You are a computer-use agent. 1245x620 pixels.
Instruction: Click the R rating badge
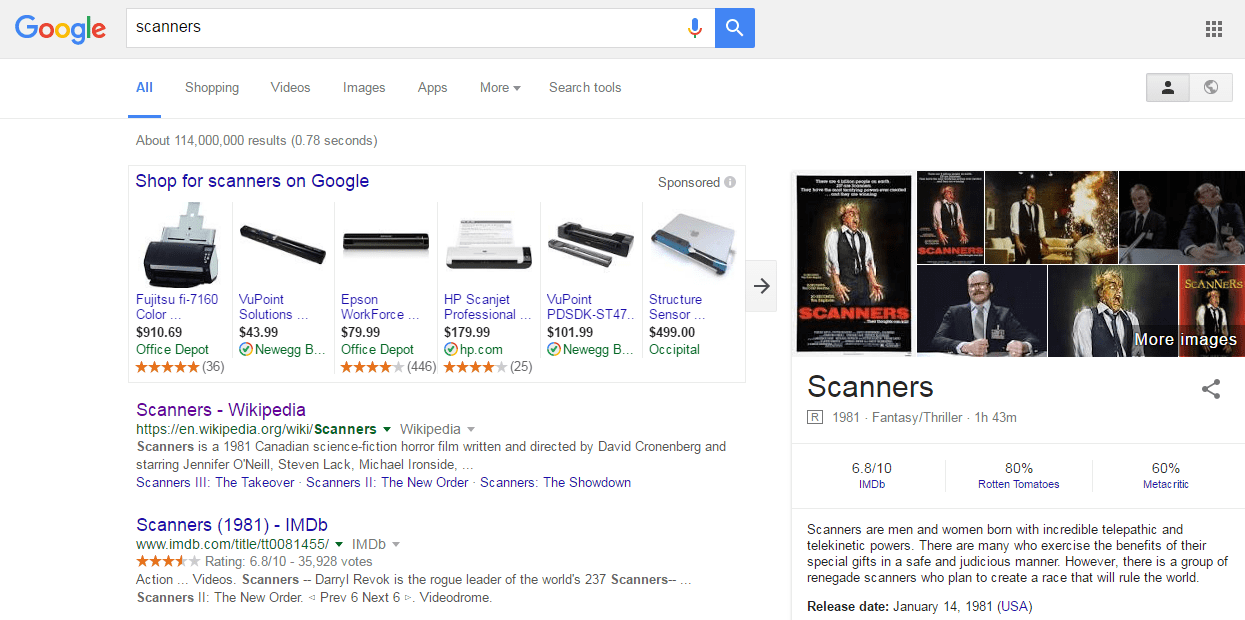(815, 417)
